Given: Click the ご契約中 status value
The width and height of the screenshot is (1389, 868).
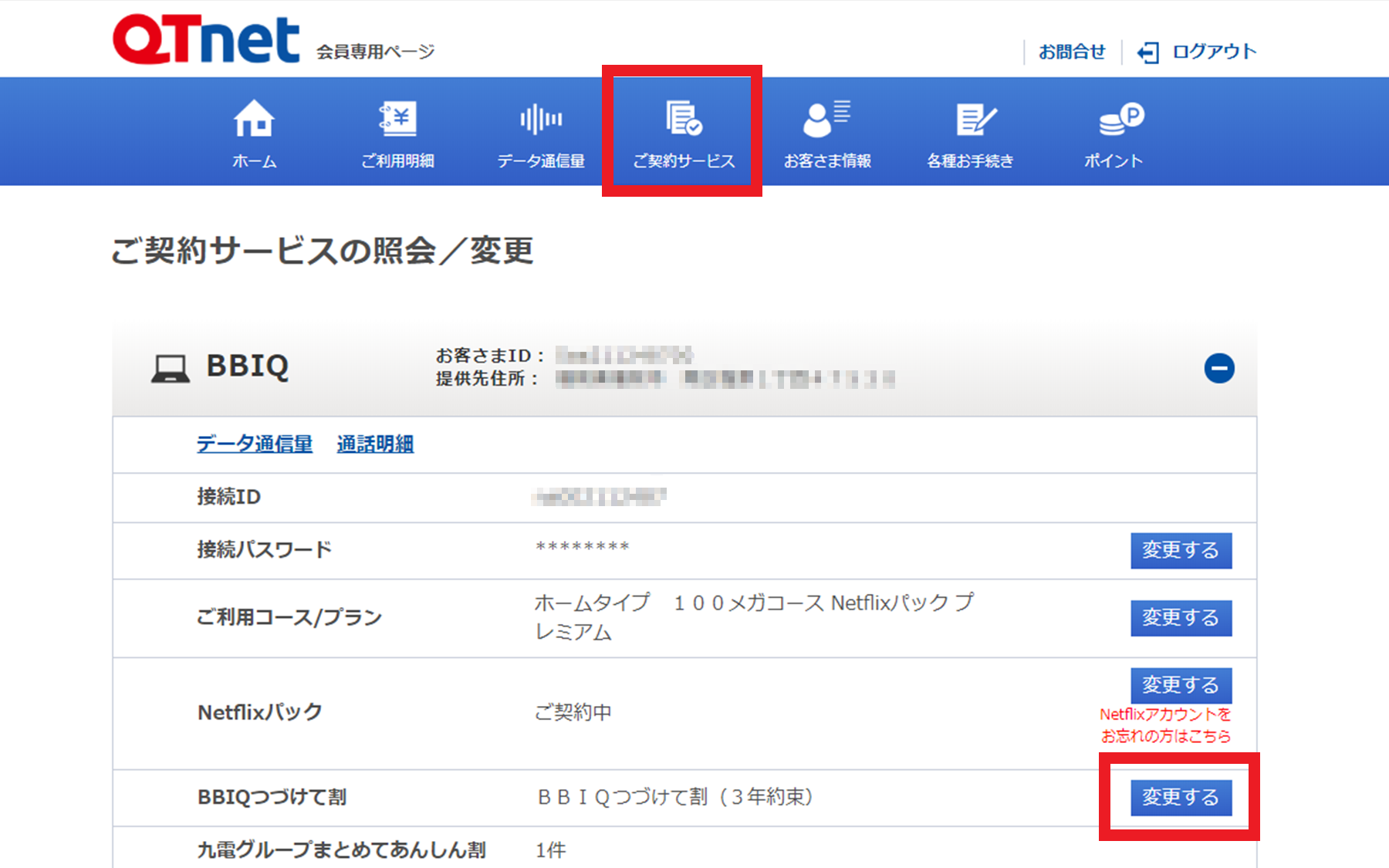Looking at the screenshot, I should click(573, 712).
